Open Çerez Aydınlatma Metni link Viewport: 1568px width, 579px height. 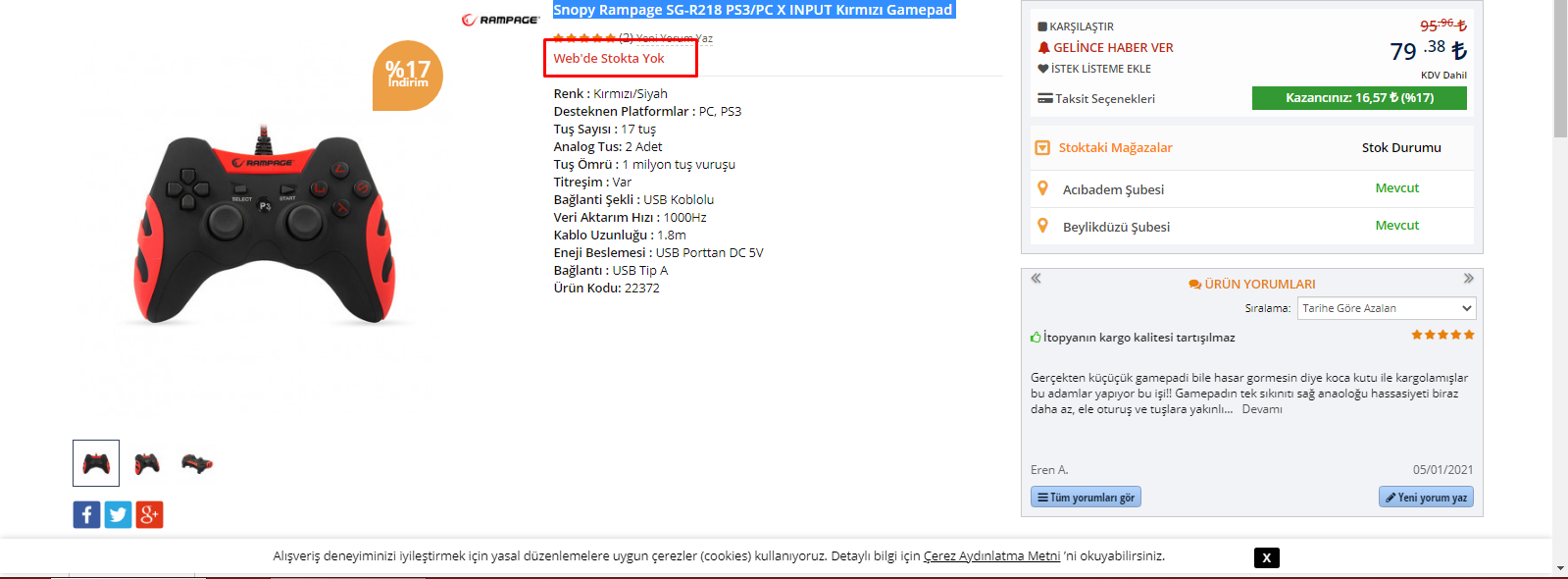pos(991,555)
